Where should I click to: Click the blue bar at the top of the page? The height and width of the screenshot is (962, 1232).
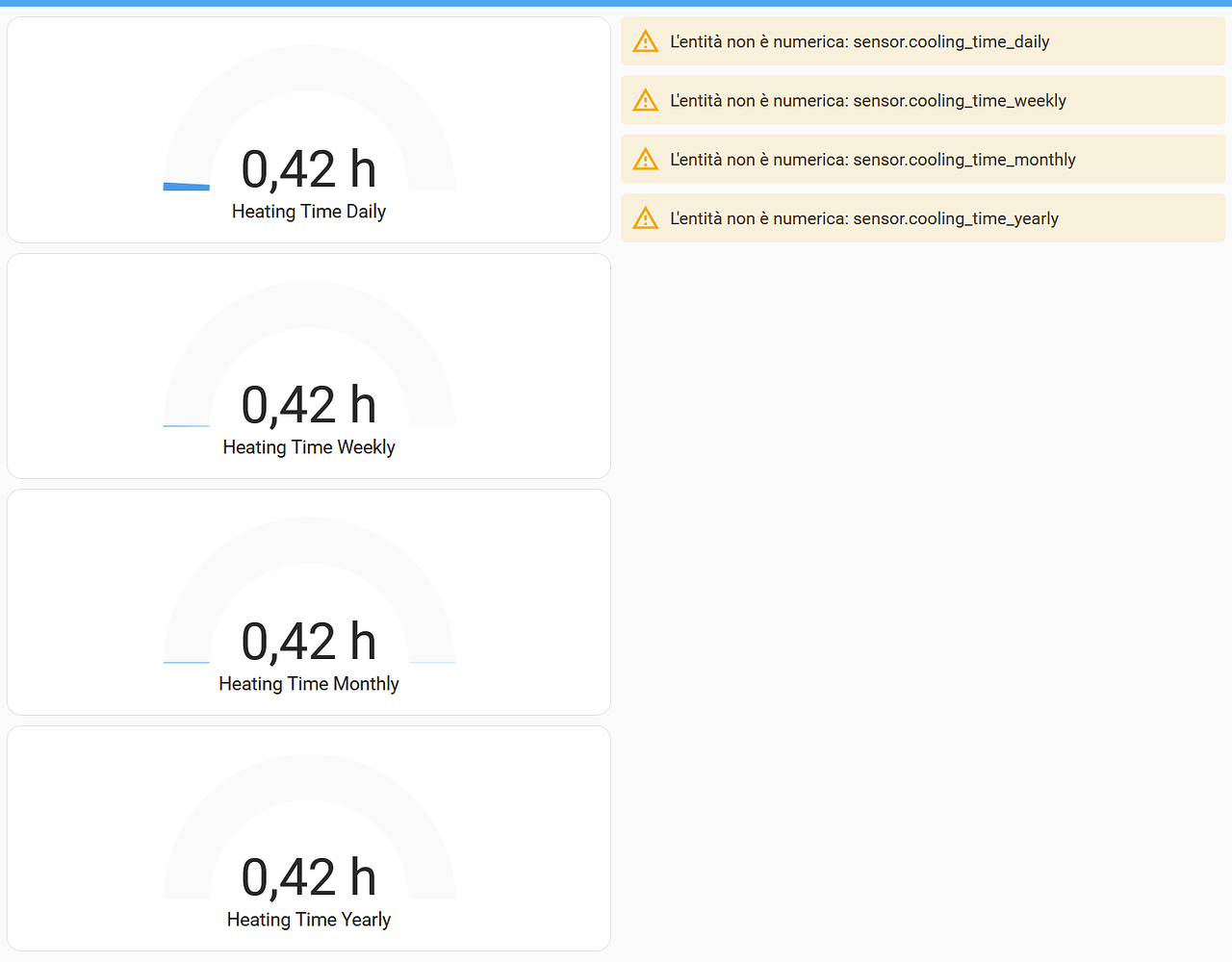tap(616, 4)
